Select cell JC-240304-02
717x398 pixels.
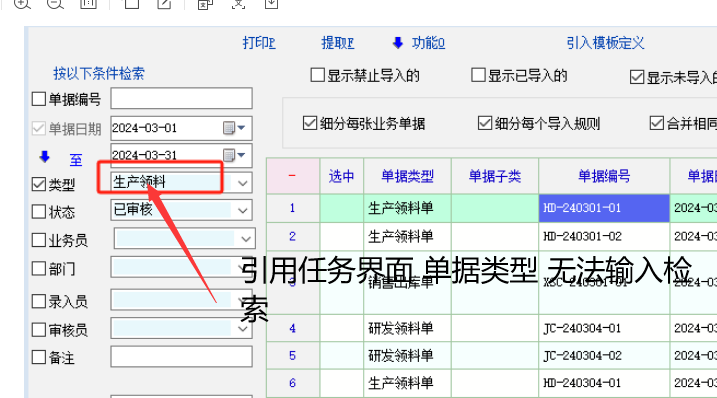pyautogui.click(x=604, y=355)
